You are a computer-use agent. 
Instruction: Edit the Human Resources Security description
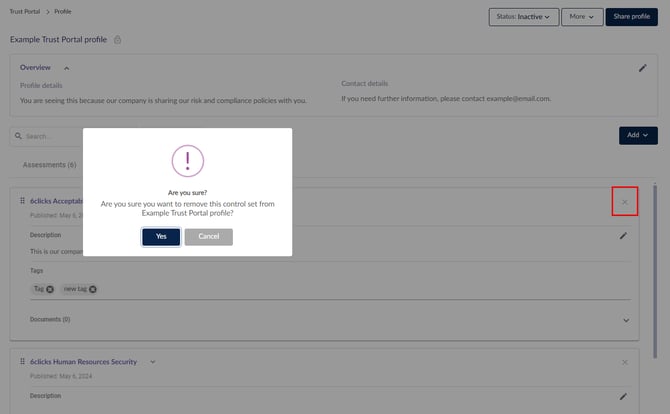[623, 396]
